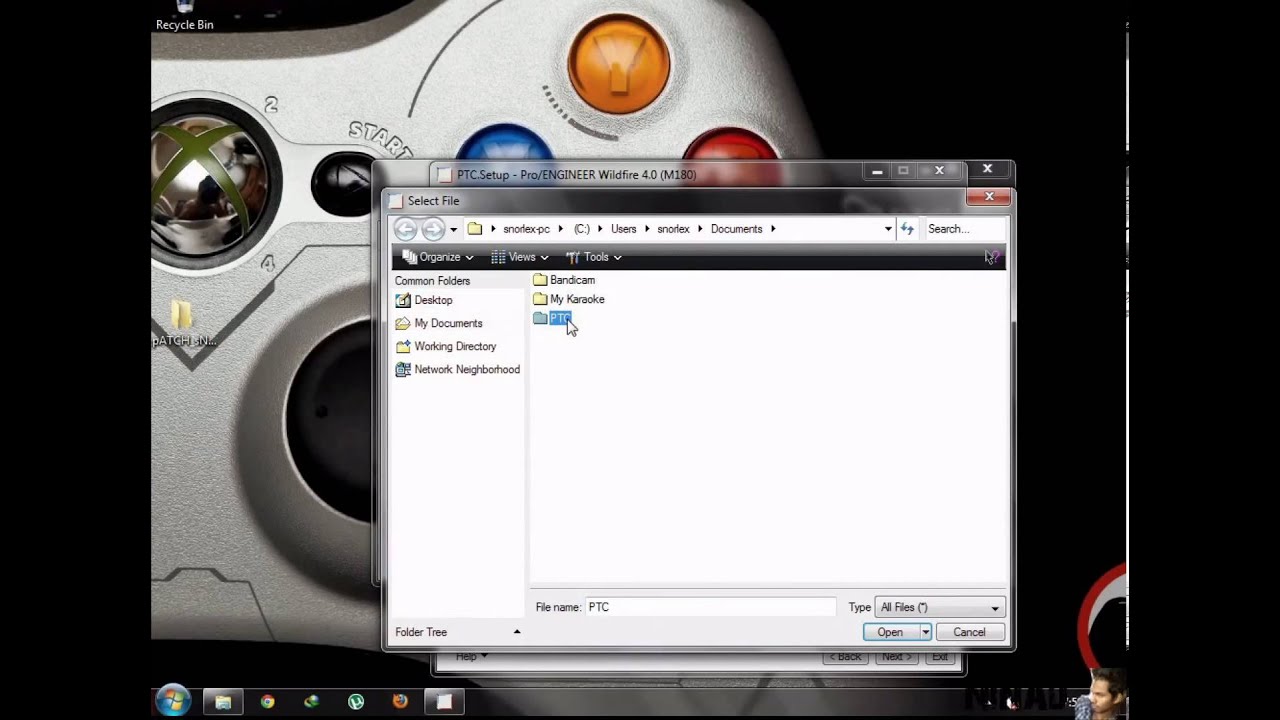Open address bar history dropdown
Viewport: 1280px width, 720px height.
click(x=888, y=229)
